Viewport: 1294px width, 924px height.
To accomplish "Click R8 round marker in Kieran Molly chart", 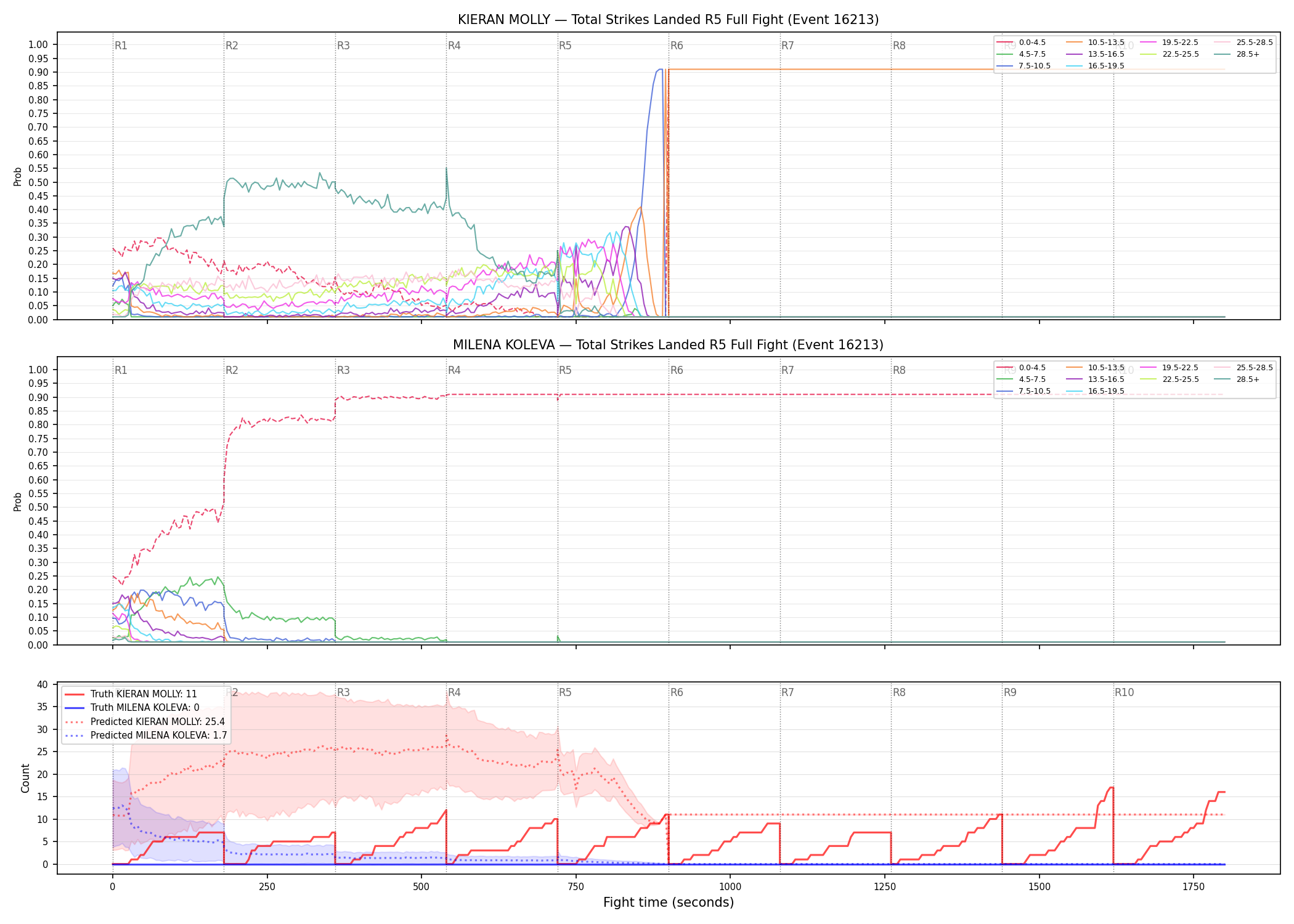I will tap(899, 46).
